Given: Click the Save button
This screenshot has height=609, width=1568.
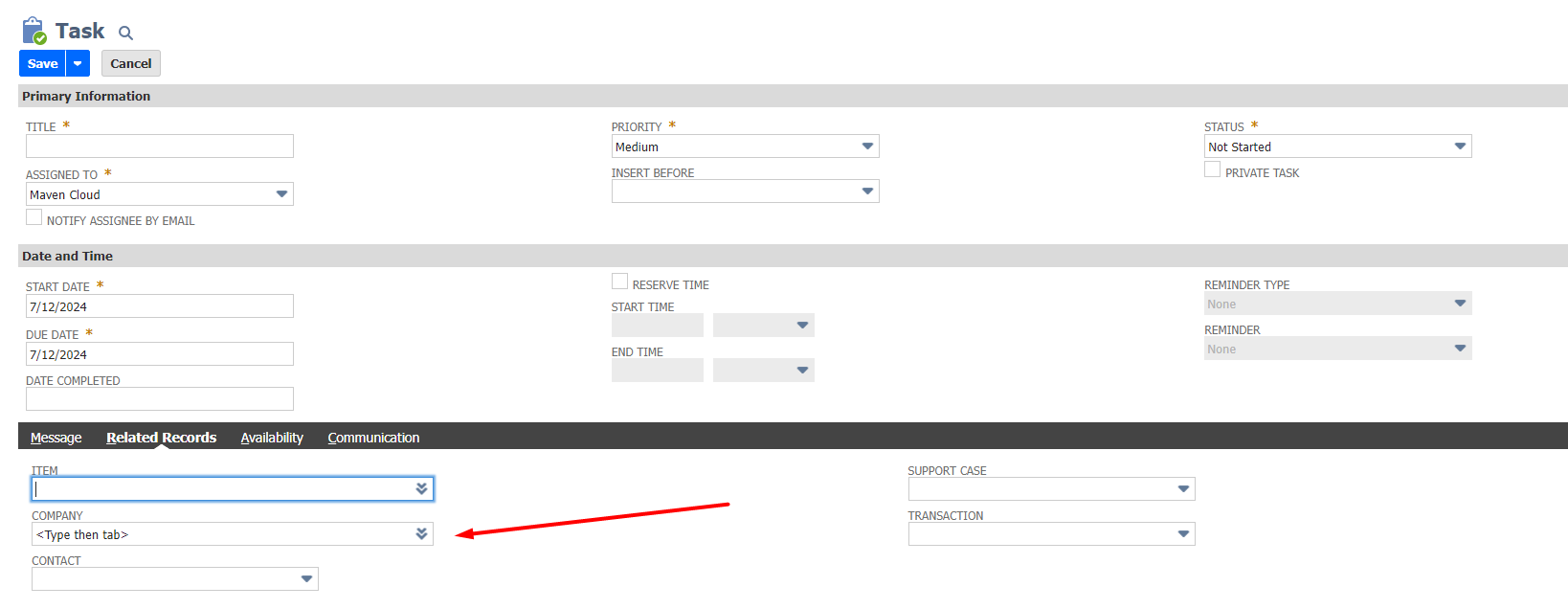Looking at the screenshot, I should [42, 64].
